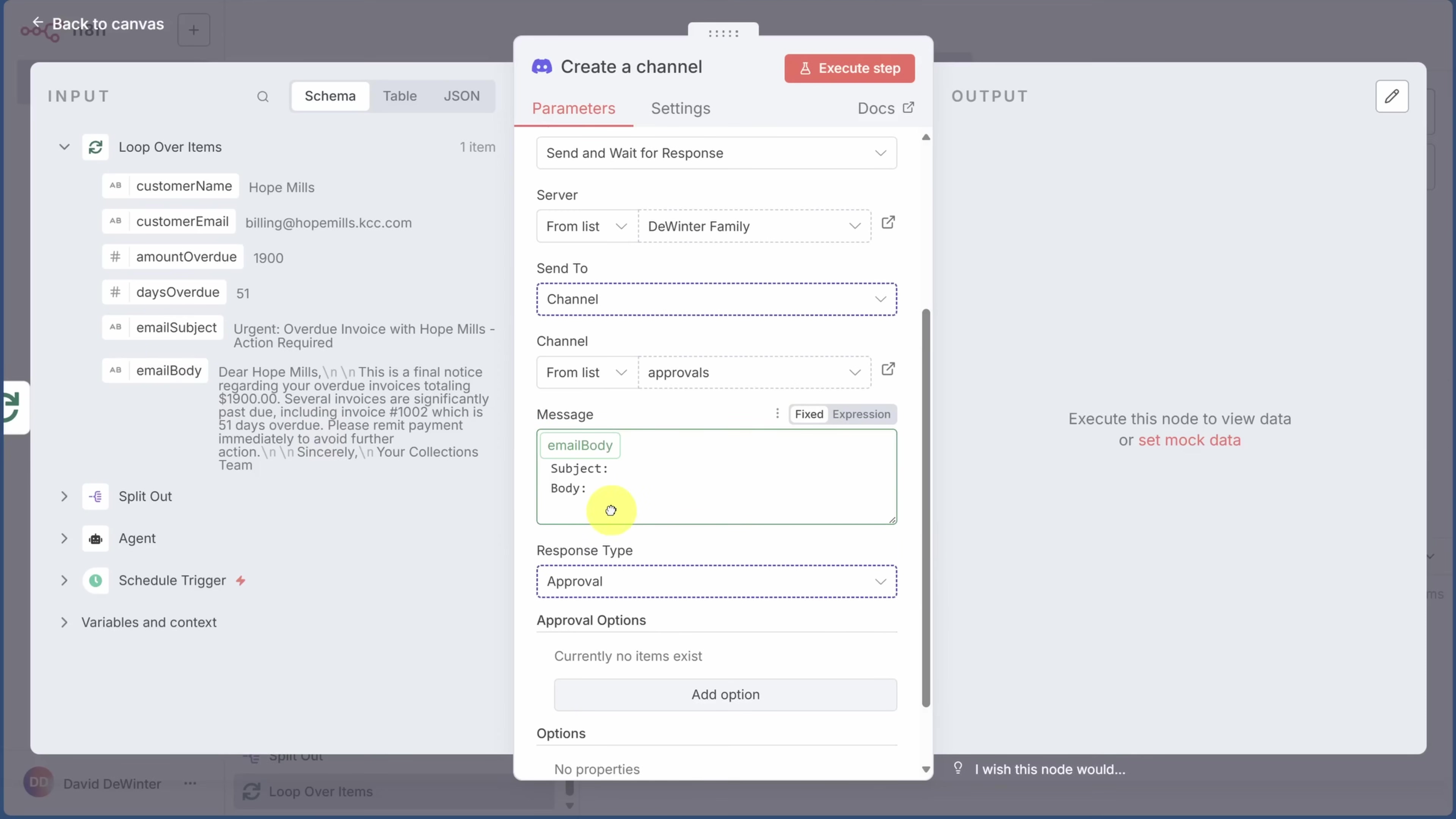Click the Loop Over Items refresh icon
This screenshot has height=819, width=1456.
tap(96, 147)
